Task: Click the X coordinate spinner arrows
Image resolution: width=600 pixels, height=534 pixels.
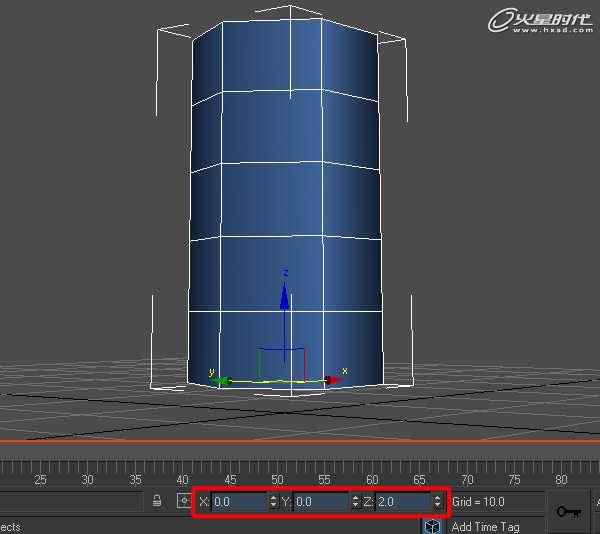Action: click(273, 501)
